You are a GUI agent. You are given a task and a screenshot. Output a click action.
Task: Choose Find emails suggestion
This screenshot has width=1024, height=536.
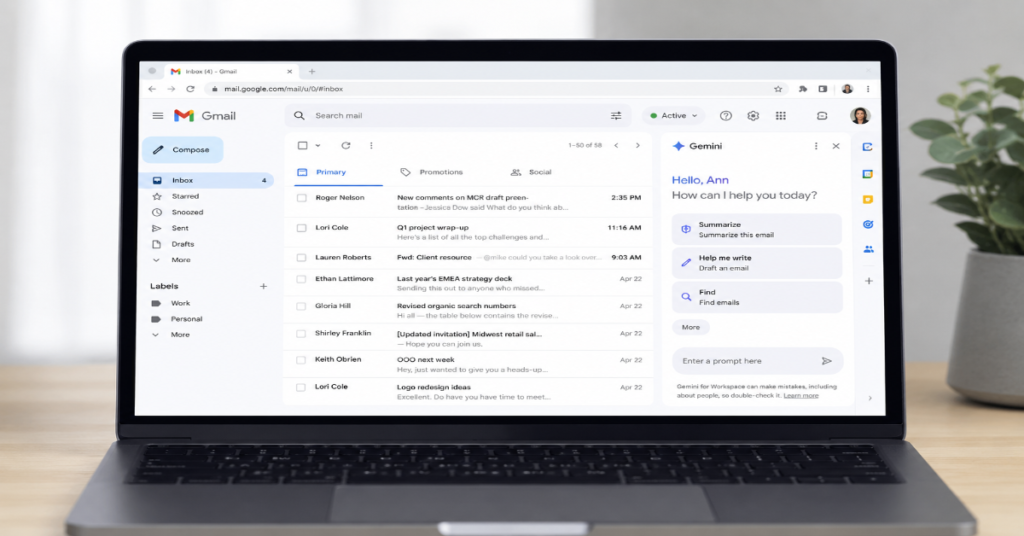click(757, 297)
